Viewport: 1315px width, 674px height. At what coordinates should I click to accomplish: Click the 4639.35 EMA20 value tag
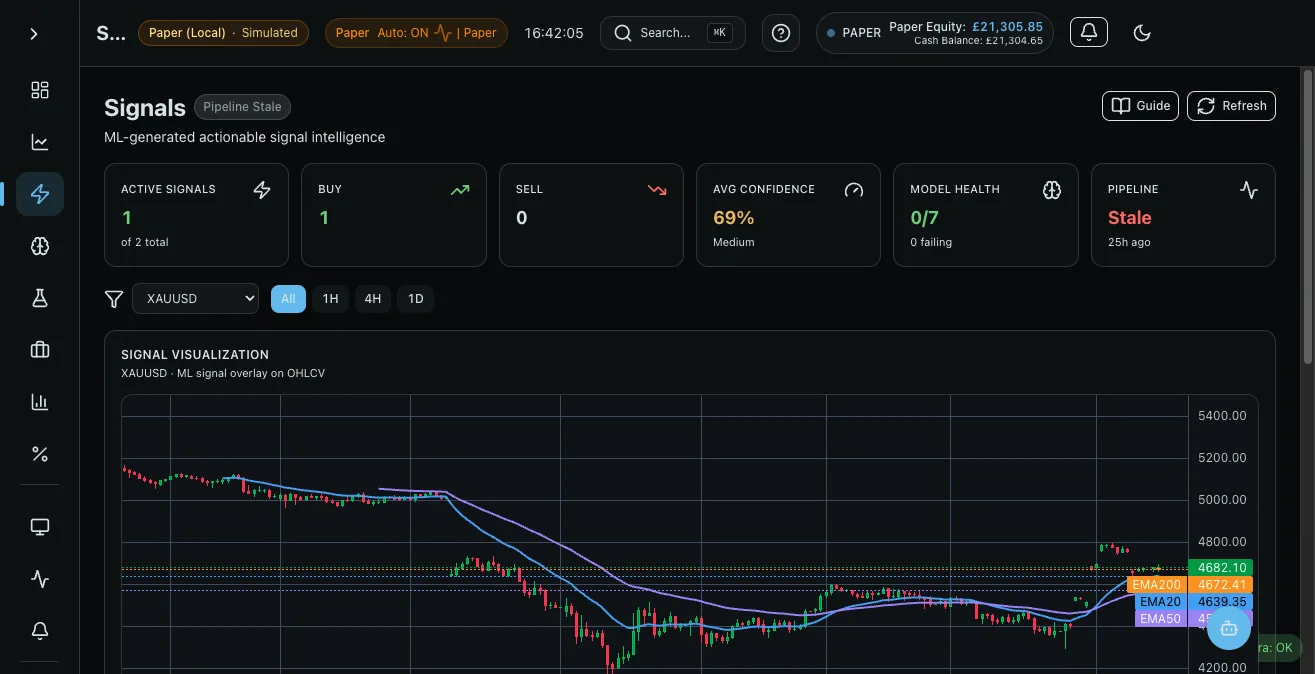1220,602
